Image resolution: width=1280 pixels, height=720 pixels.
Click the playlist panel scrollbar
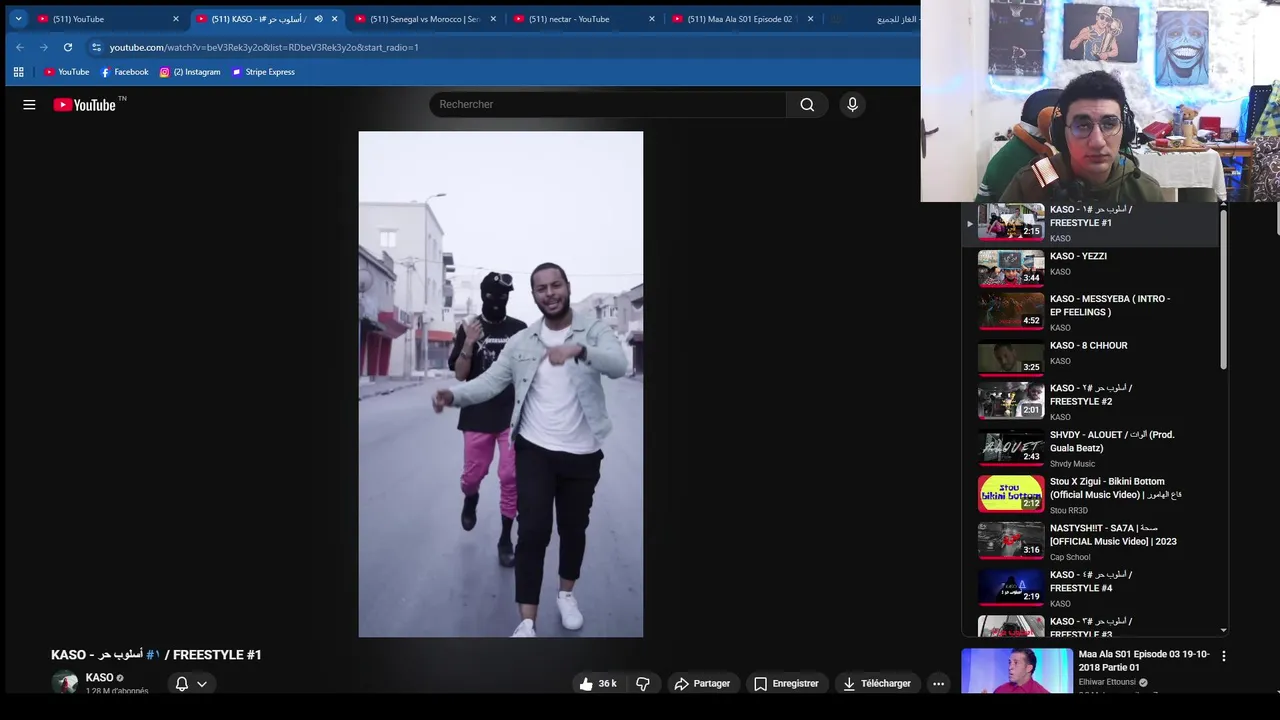pyautogui.click(x=1223, y=290)
